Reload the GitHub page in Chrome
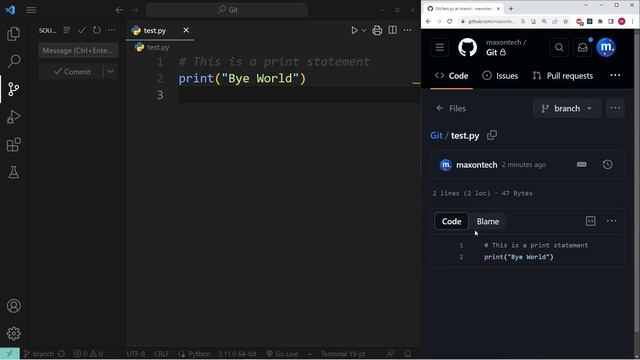The image size is (640, 360). [449, 21]
